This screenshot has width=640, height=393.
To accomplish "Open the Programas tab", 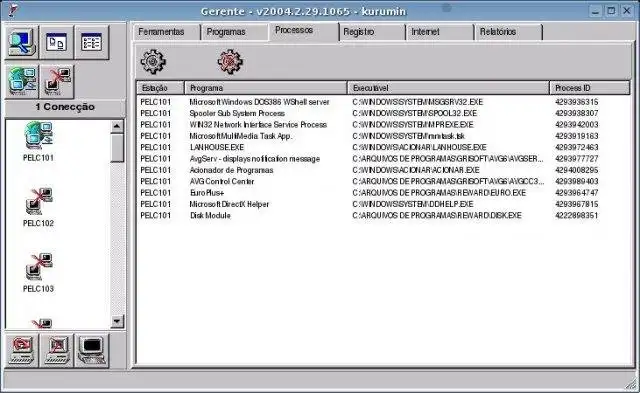I will click(235, 32).
